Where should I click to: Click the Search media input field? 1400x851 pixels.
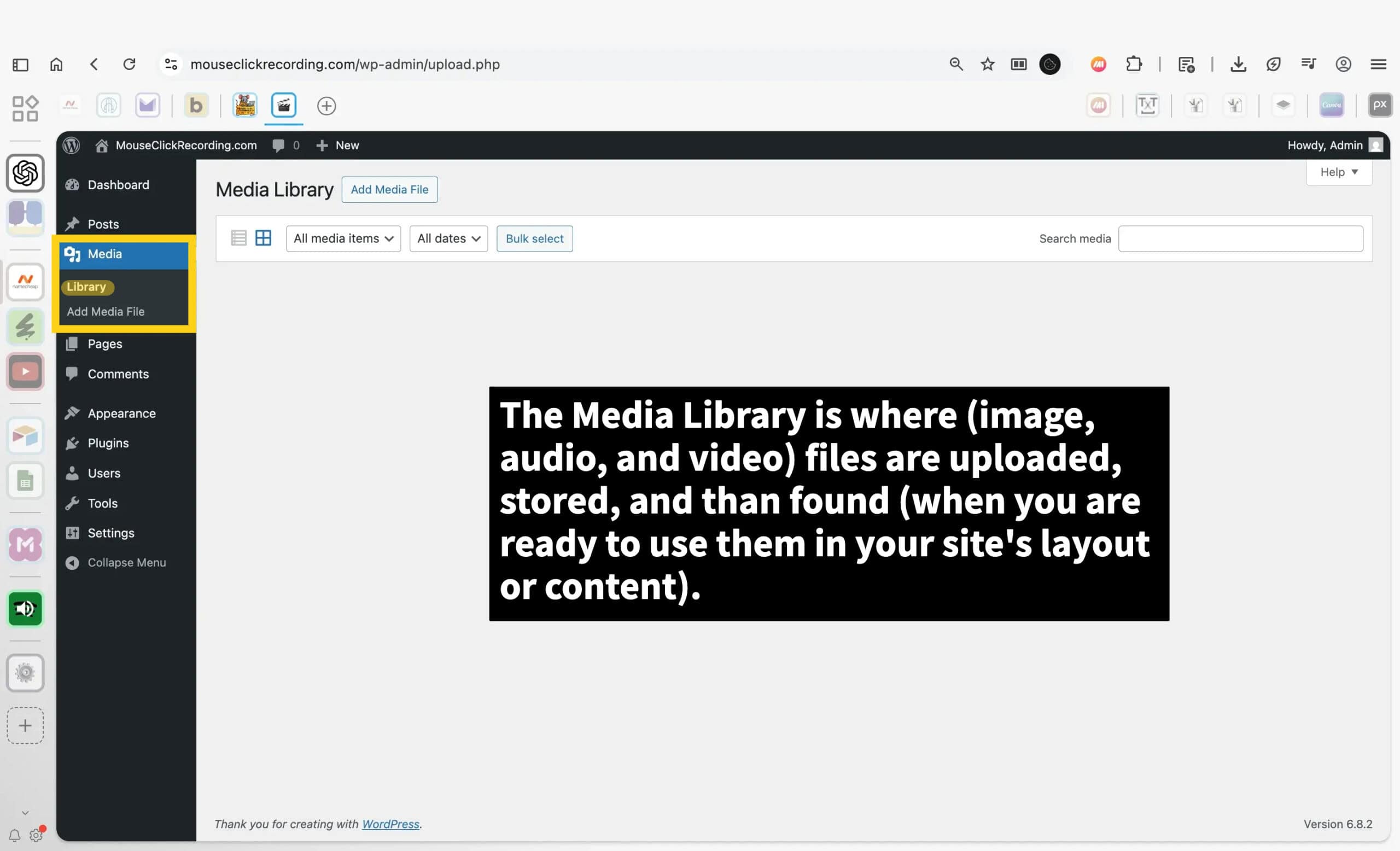1240,238
